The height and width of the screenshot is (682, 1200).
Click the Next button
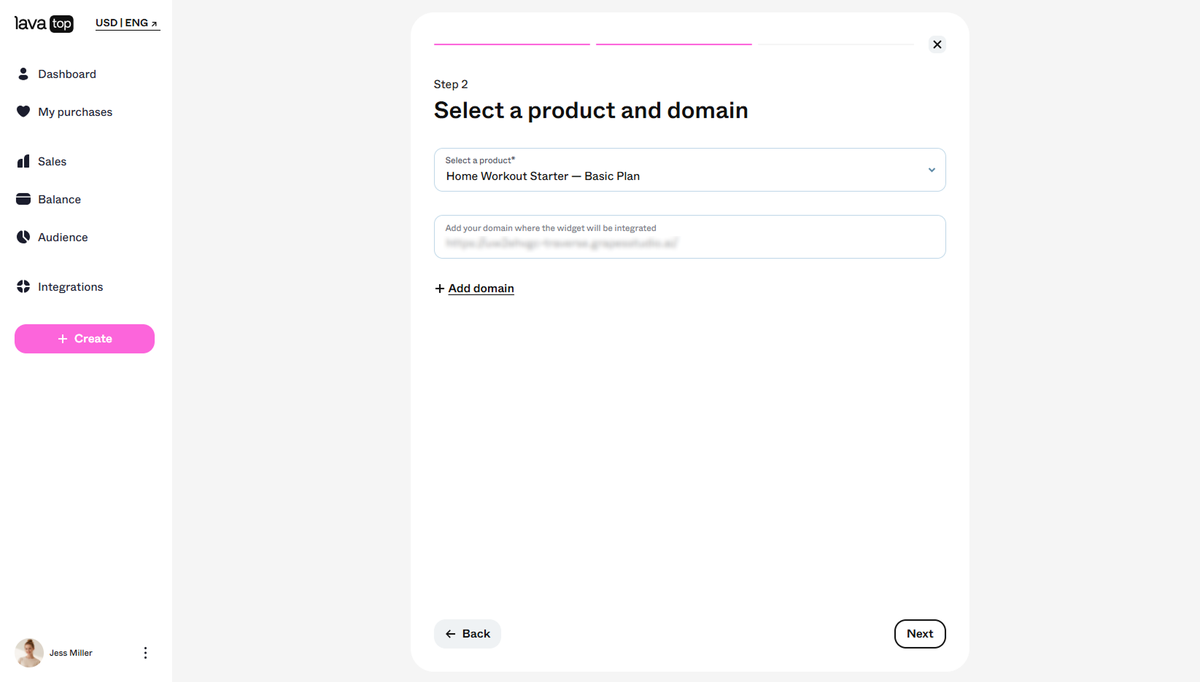pyautogui.click(x=920, y=634)
